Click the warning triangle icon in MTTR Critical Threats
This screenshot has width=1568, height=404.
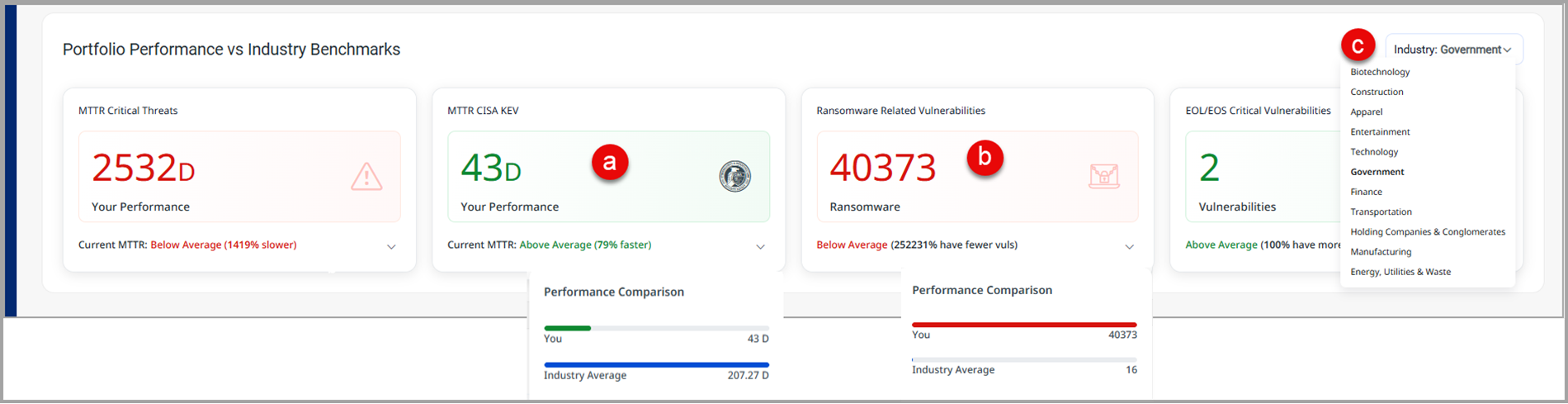coord(366,177)
